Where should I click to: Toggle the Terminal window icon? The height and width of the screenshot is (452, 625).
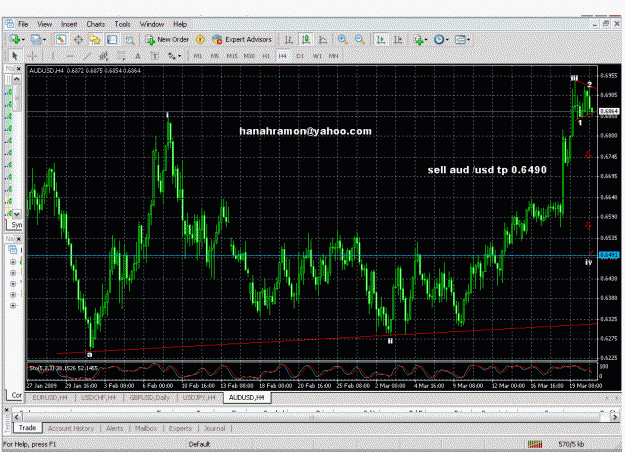(112, 39)
